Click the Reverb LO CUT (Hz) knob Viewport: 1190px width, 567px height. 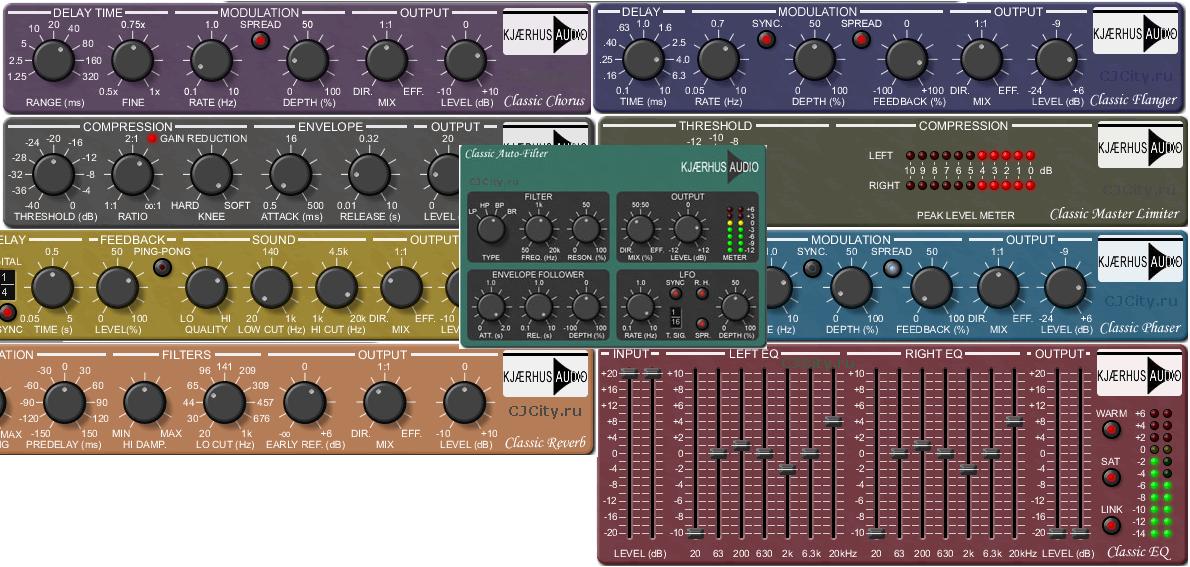(225, 402)
